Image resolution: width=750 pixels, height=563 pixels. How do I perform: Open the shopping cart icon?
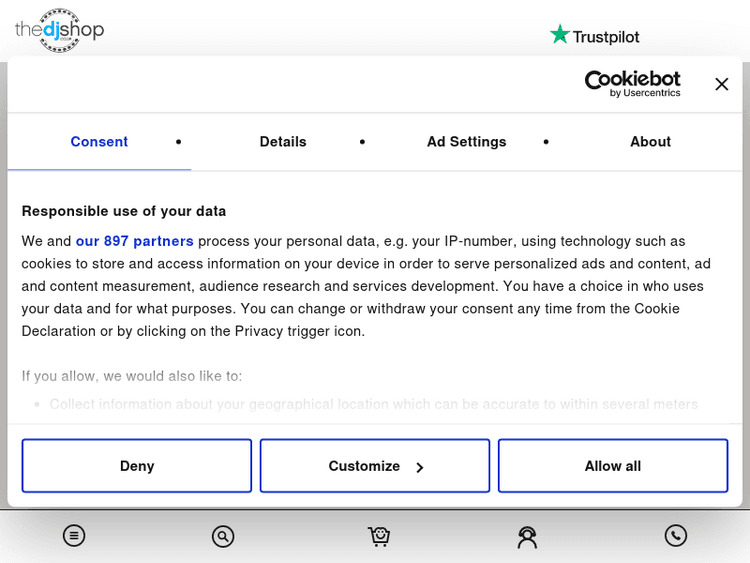pyautogui.click(x=379, y=536)
